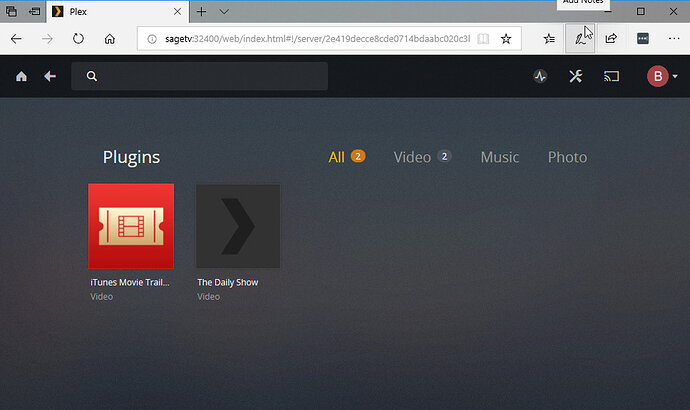Image resolution: width=690 pixels, height=410 pixels.
Task: Switch to the Photo plugins tab
Action: tap(567, 157)
